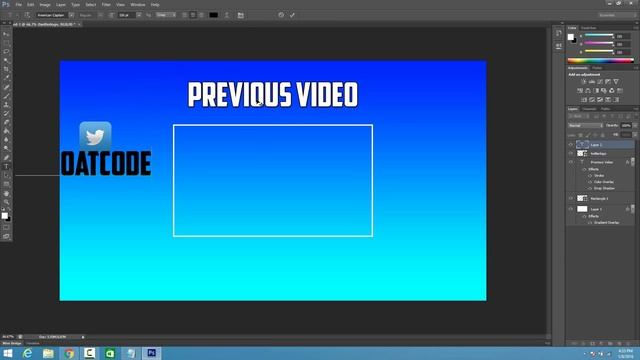This screenshot has height=360, width=640.
Task: Open the Filter menu
Action: tap(106, 4)
